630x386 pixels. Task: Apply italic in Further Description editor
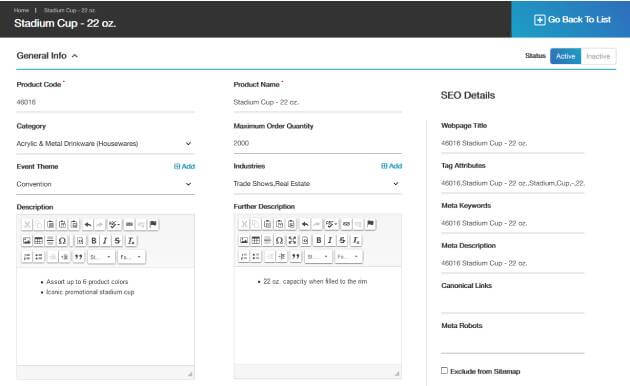[330, 240]
